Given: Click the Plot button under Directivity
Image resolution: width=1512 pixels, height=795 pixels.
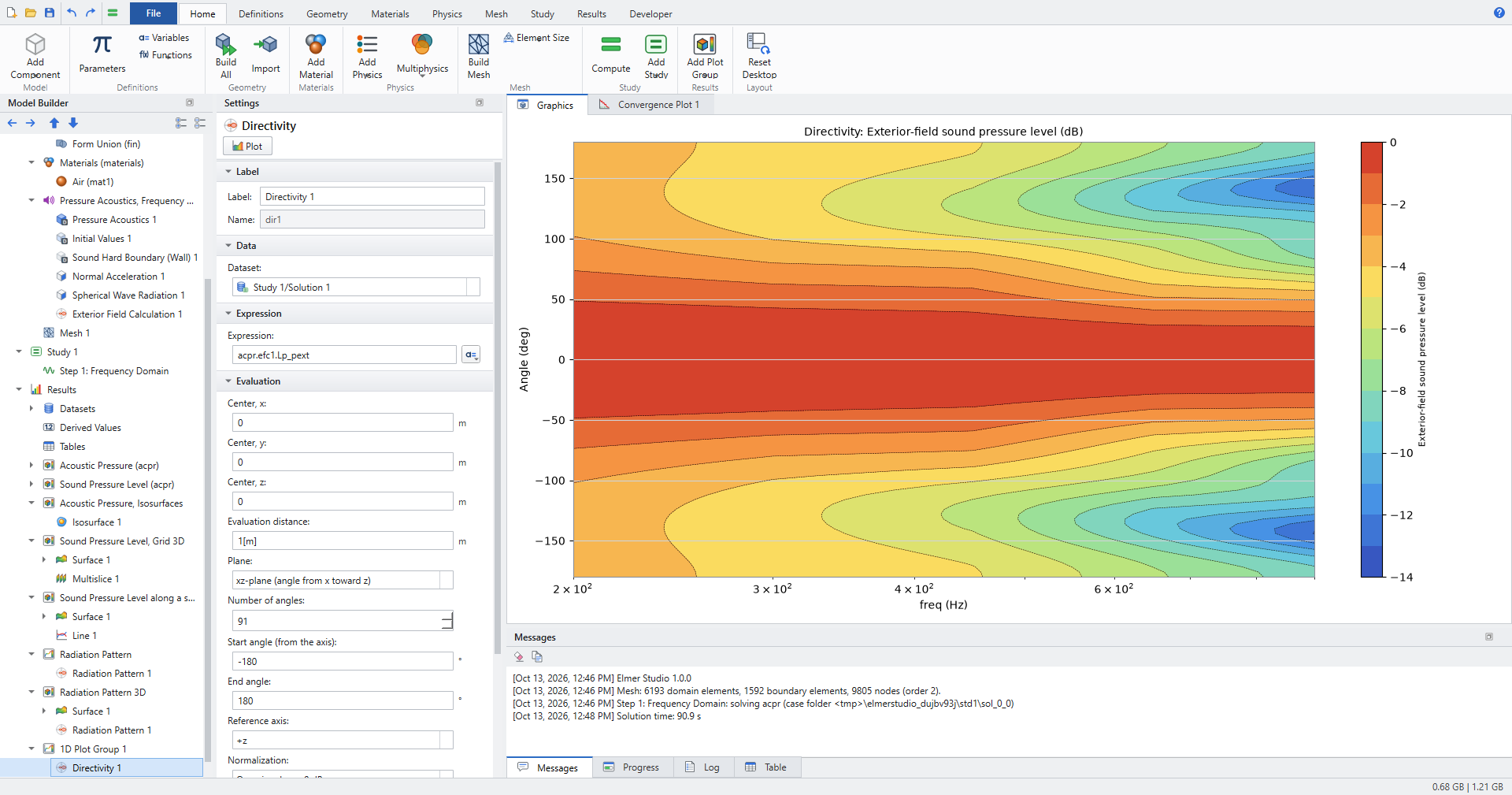Looking at the screenshot, I should coord(247,147).
